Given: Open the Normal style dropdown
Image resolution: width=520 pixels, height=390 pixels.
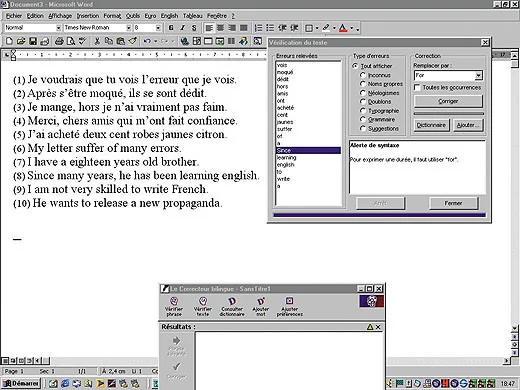Looking at the screenshot, I should [x=58, y=28].
